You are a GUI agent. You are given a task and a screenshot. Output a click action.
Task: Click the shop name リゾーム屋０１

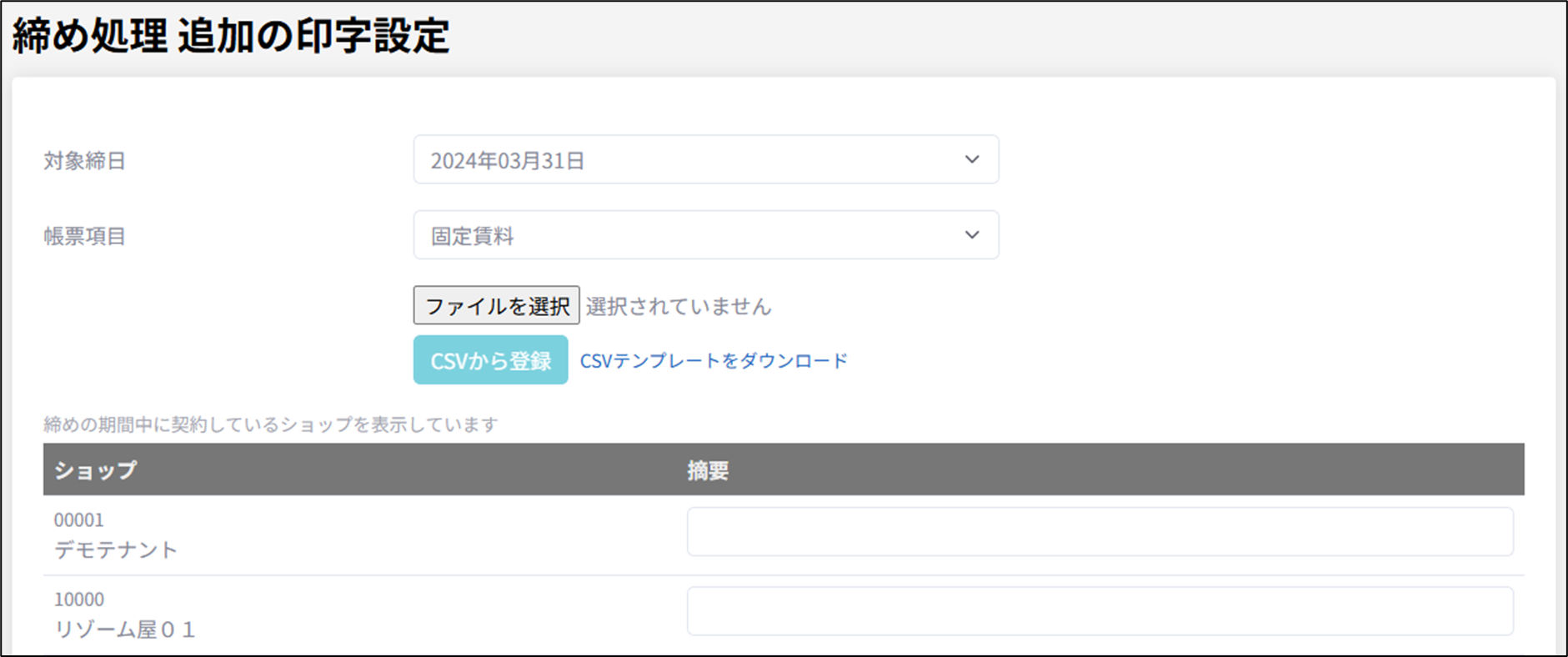(x=124, y=629)
